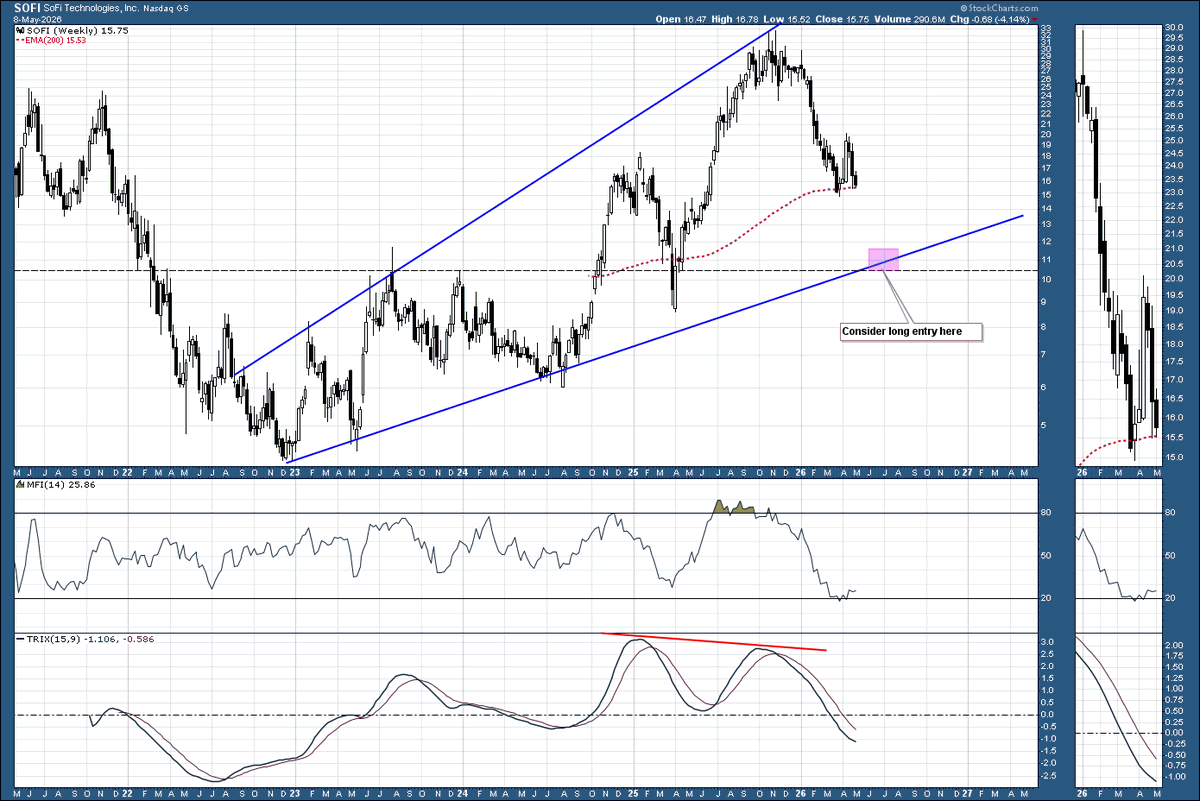This screenshot has width=1200, height=801.
Task: Click the red divergence trendline on TRIX panel
Action: (713, 641)
